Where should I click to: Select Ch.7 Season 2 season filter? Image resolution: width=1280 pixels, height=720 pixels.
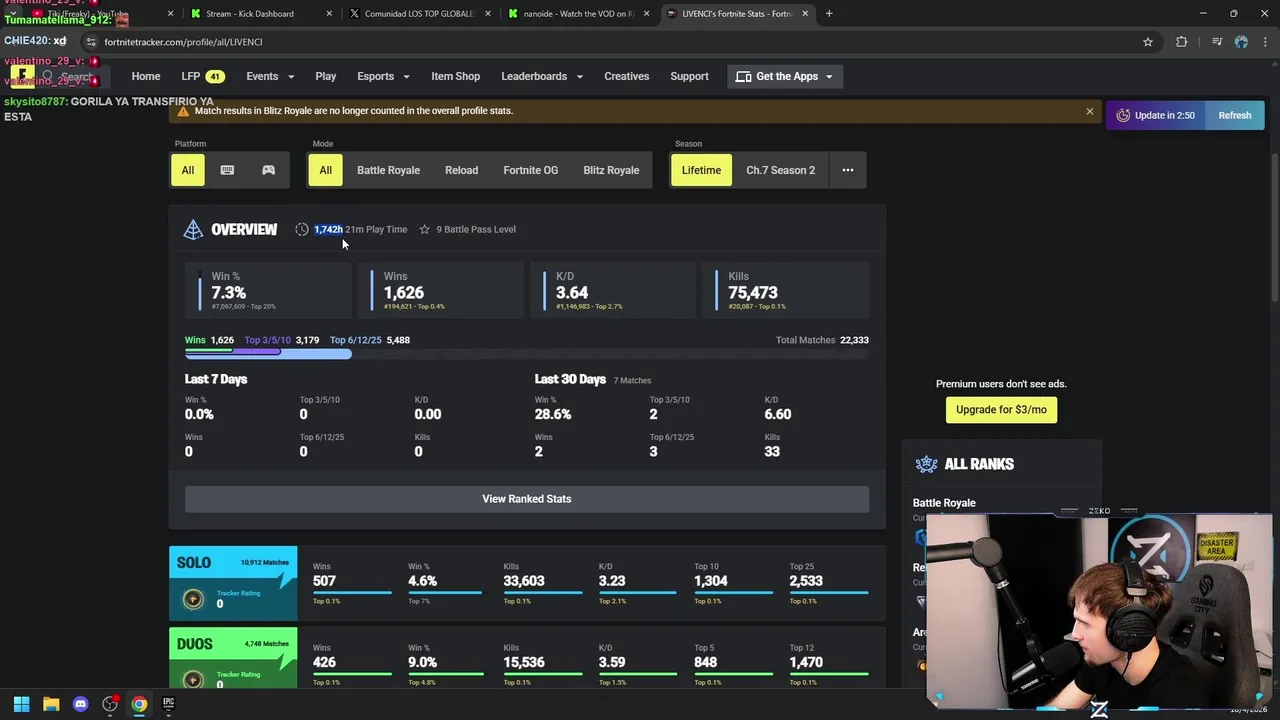coord(780,170)
